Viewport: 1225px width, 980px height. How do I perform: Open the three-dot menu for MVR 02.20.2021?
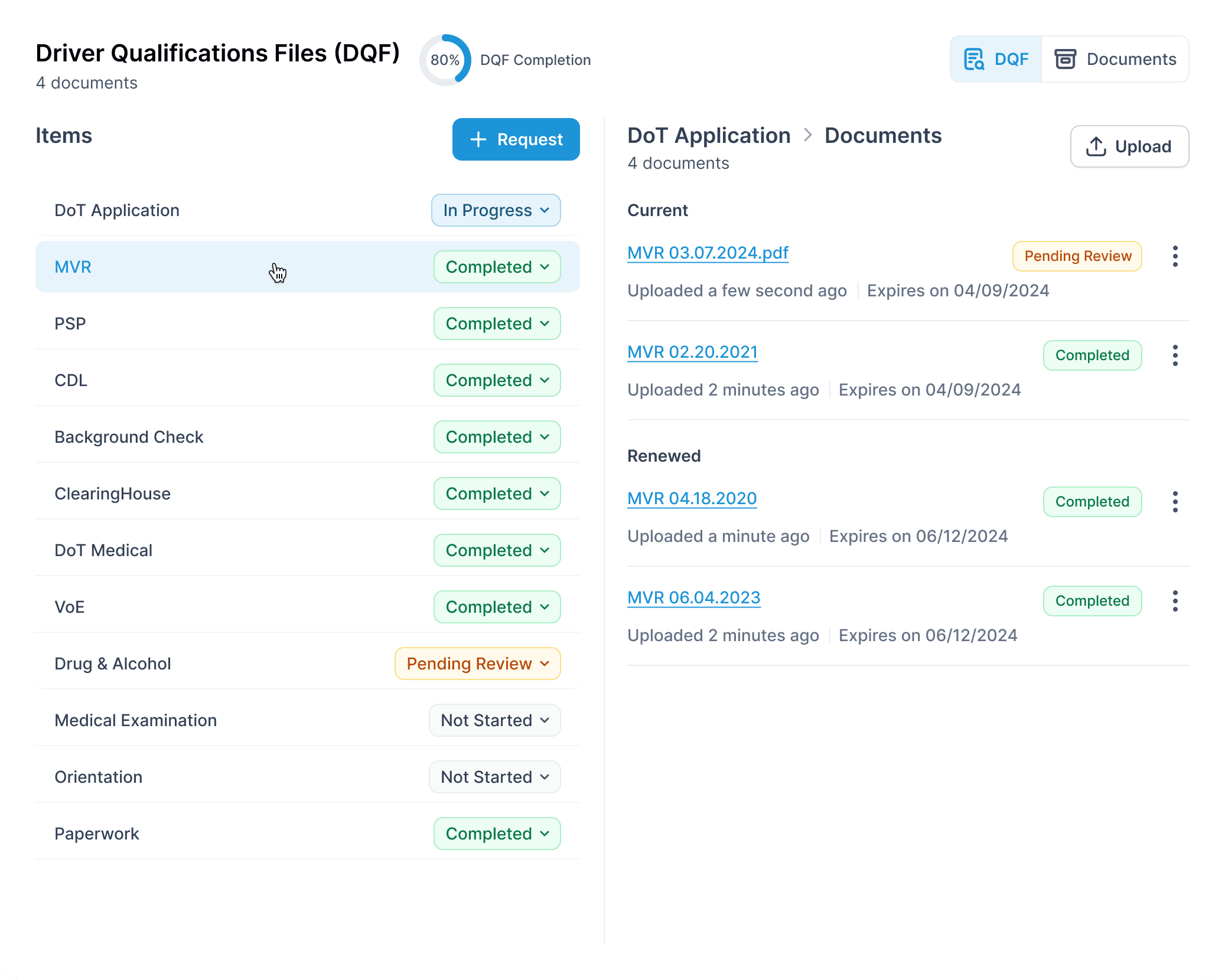tap(1175, 355)
